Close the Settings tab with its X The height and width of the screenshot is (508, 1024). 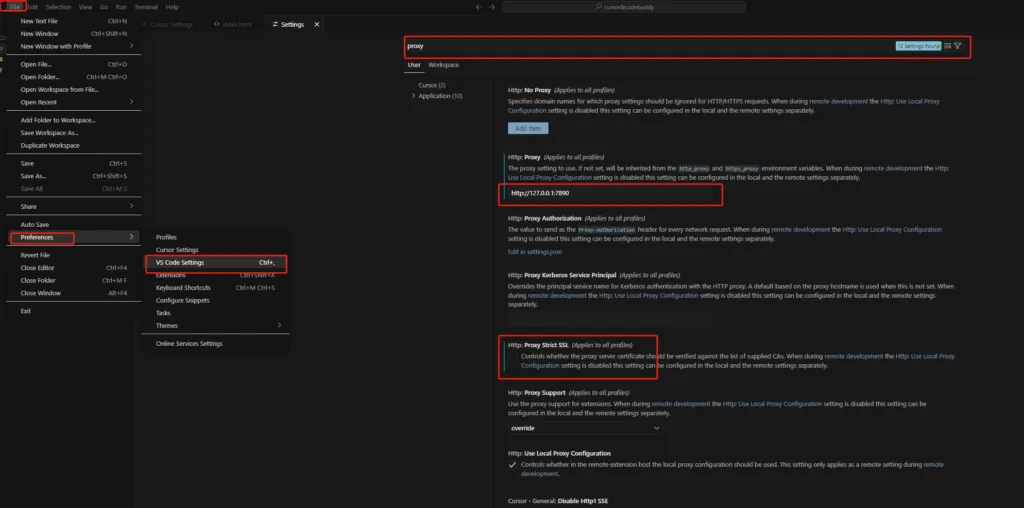(317, 24)
